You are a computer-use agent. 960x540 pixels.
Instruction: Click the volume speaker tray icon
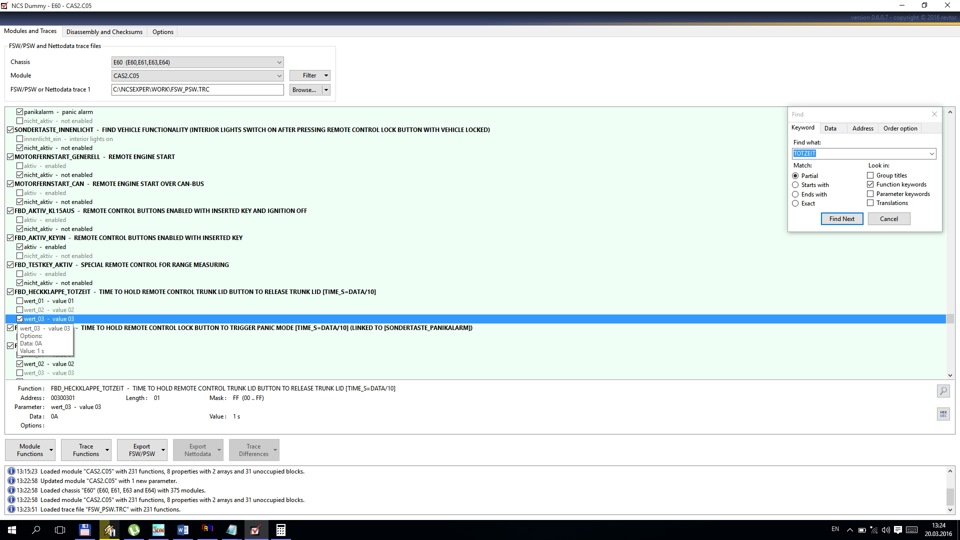pyautogui.click(x=885, y=530)
